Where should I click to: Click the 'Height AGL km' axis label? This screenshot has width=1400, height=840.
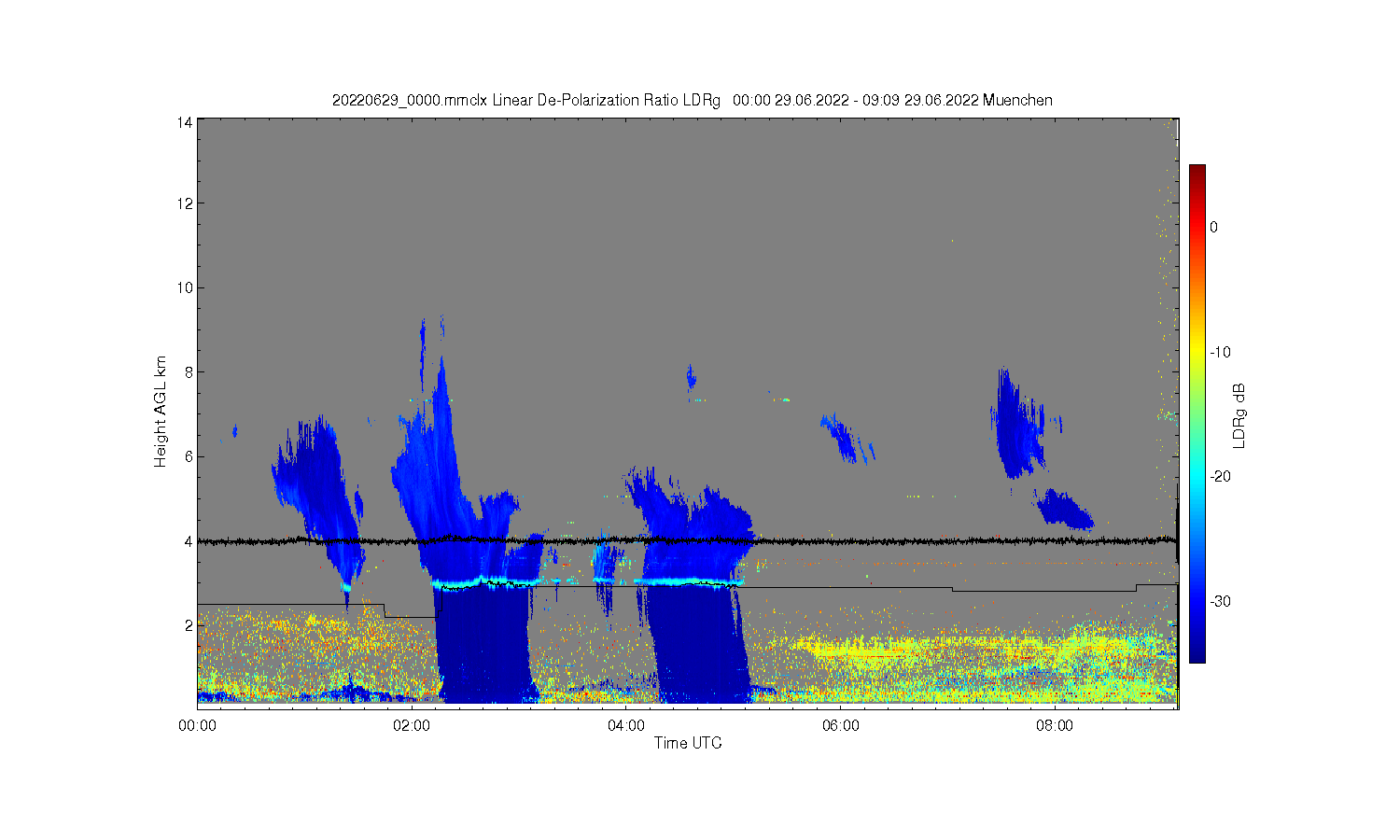(x=161, y=412)
